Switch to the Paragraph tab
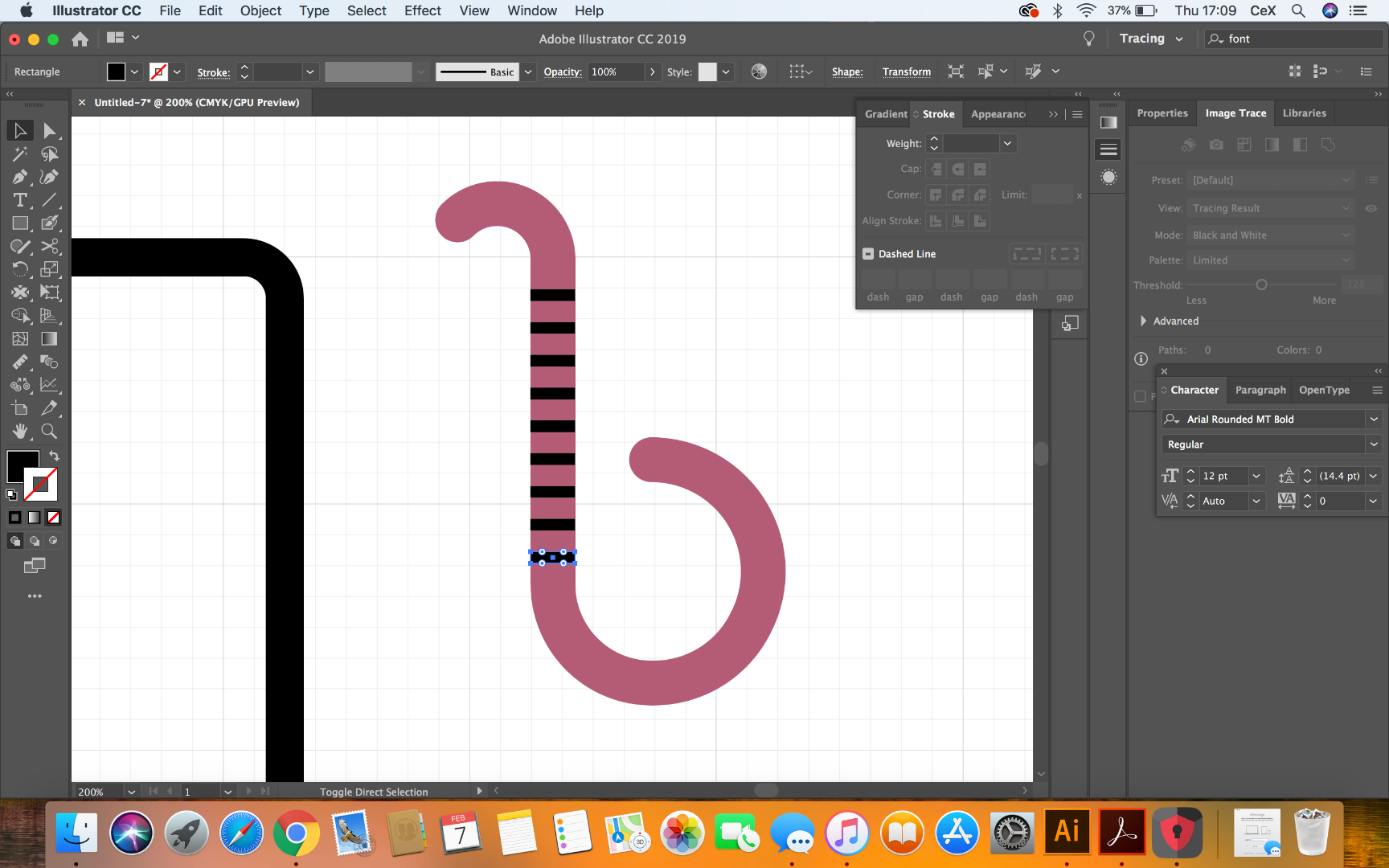The image size is (1389, 868). point(1260,390)
